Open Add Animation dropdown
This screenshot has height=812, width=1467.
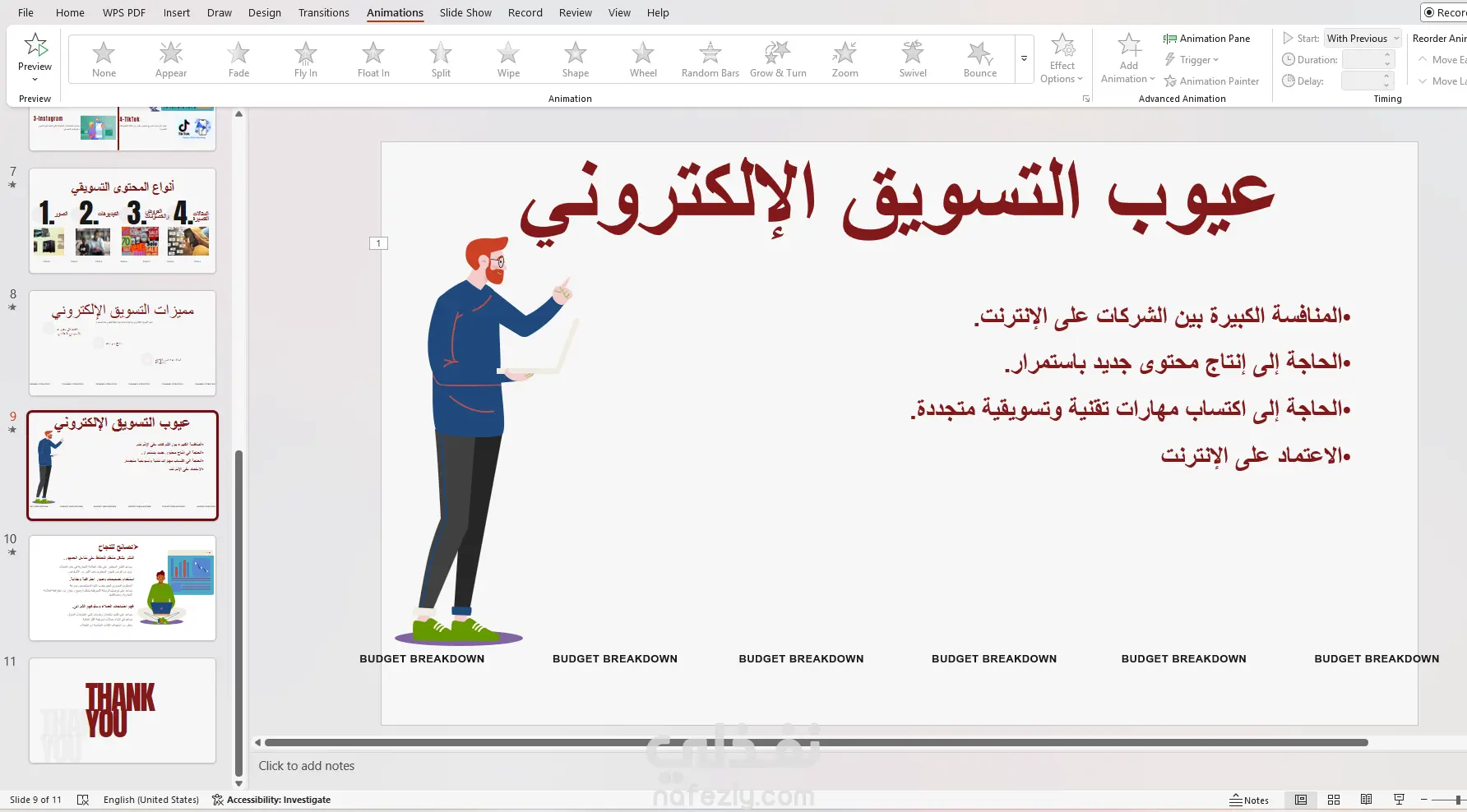1128,59
